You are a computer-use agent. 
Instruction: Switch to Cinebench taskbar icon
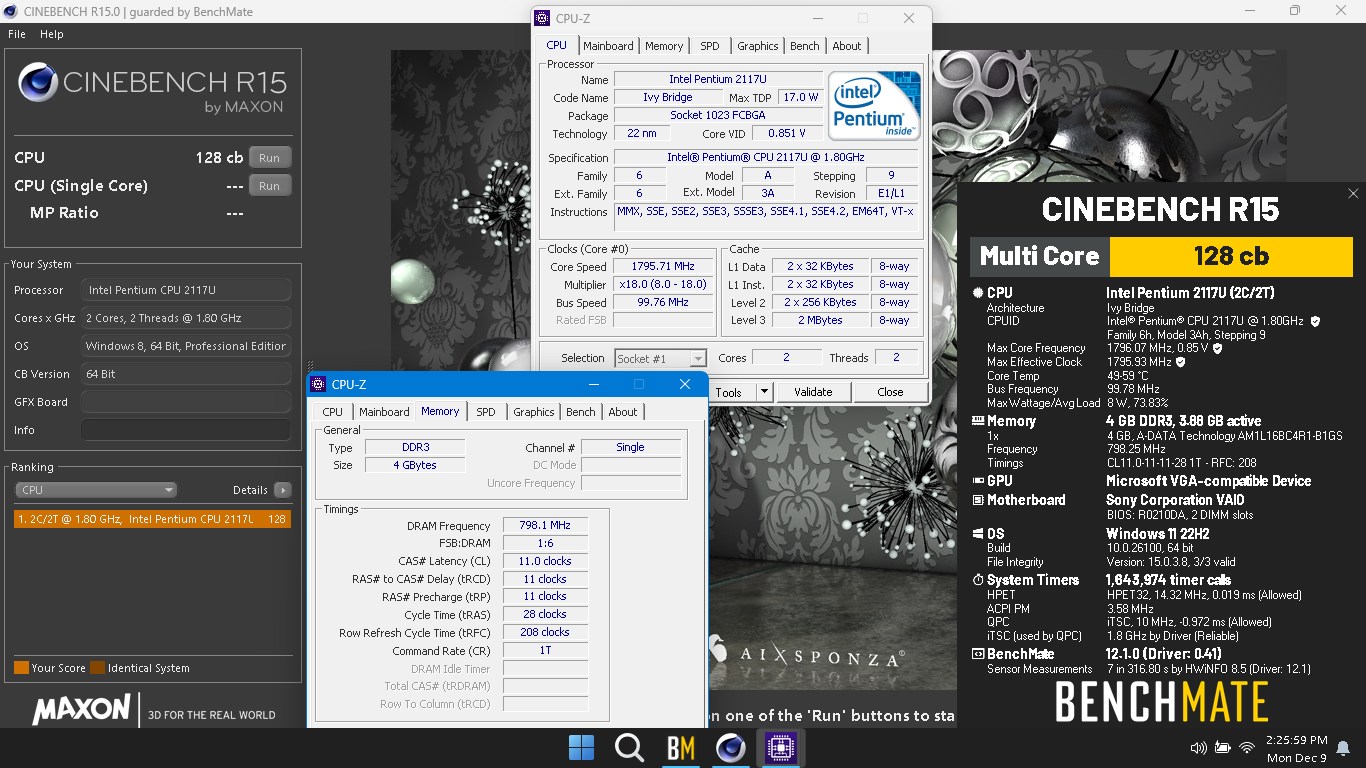(731, 748)
